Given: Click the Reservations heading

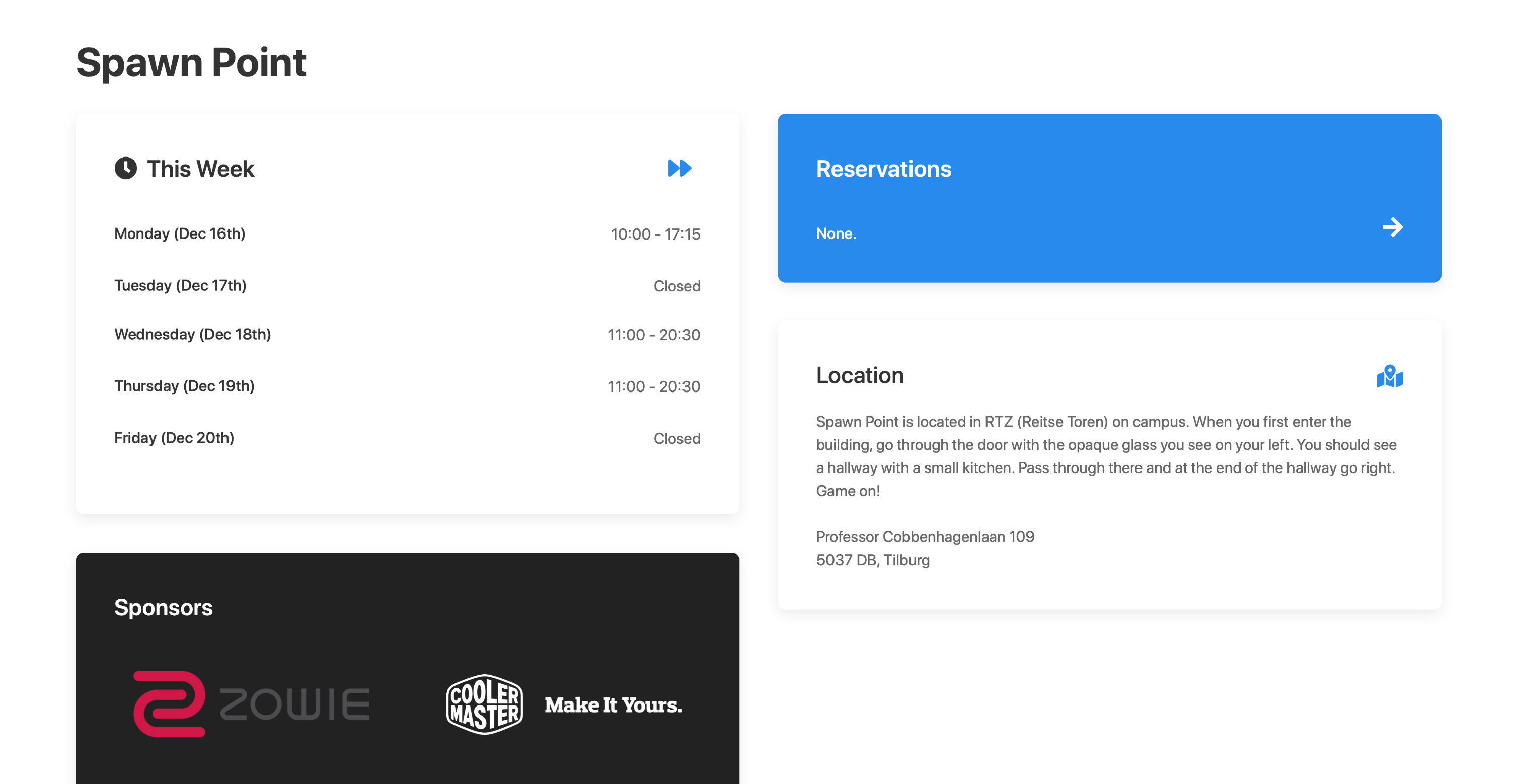Looking at the screenshot, I should [x=883, y=169].
